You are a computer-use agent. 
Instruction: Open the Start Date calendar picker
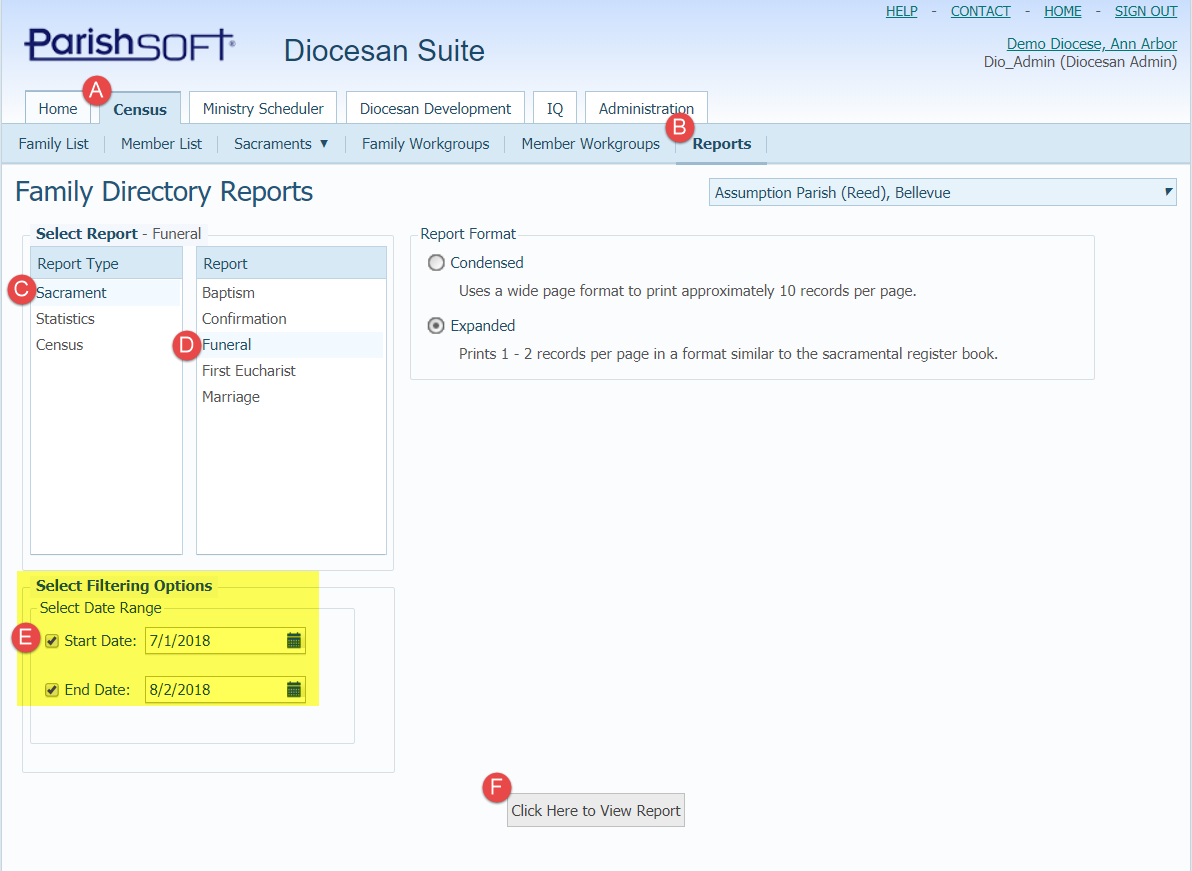click(293, 641)
